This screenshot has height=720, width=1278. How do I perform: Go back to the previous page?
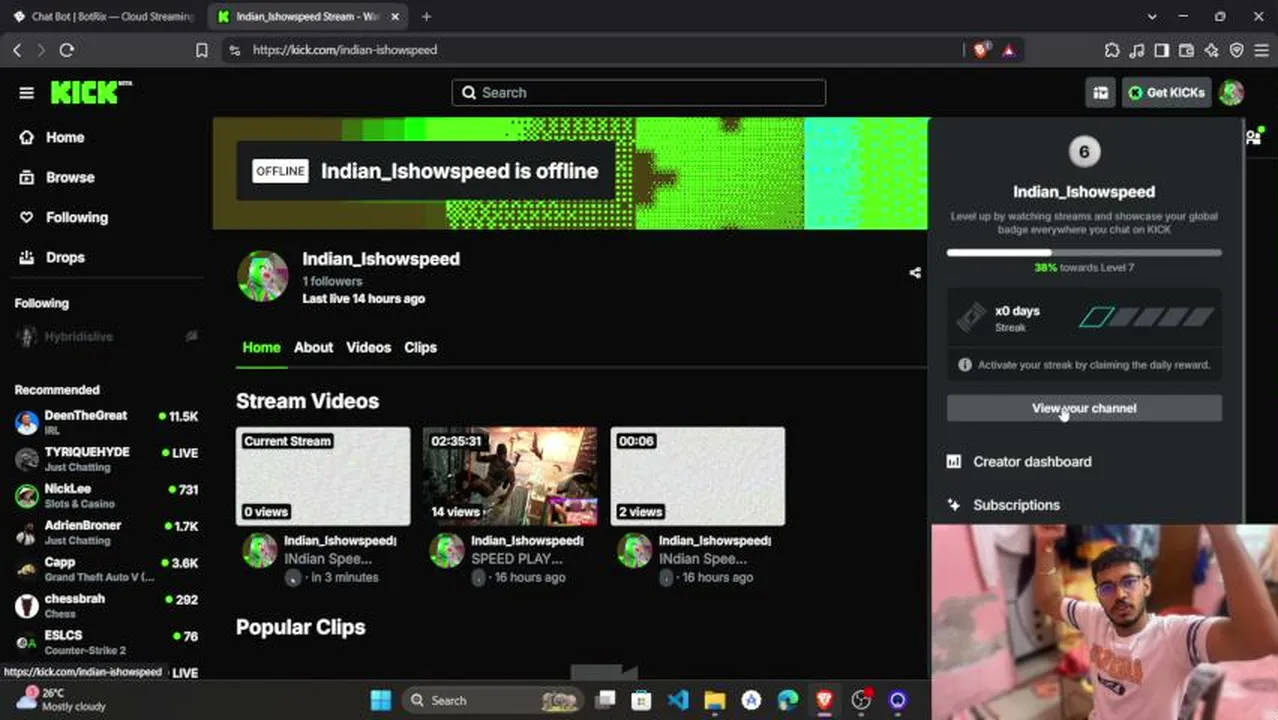coord(17,49)
